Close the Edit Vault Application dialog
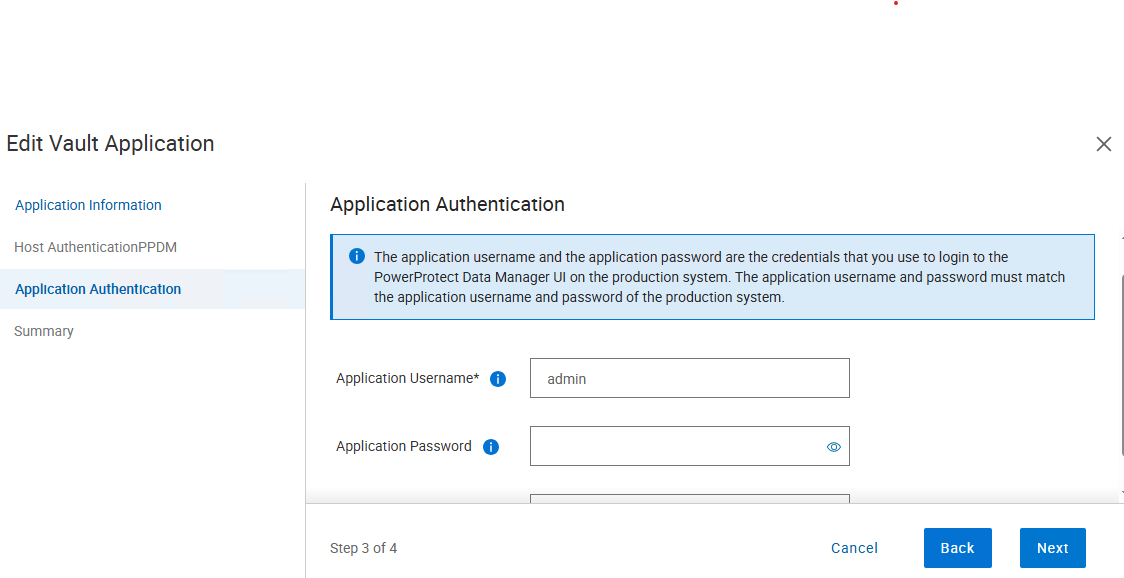 pyautogui.click(x=1104, y=144)
